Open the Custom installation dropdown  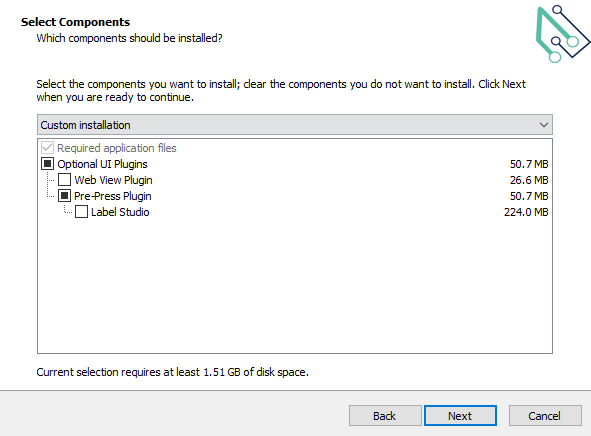pos(295,125)
